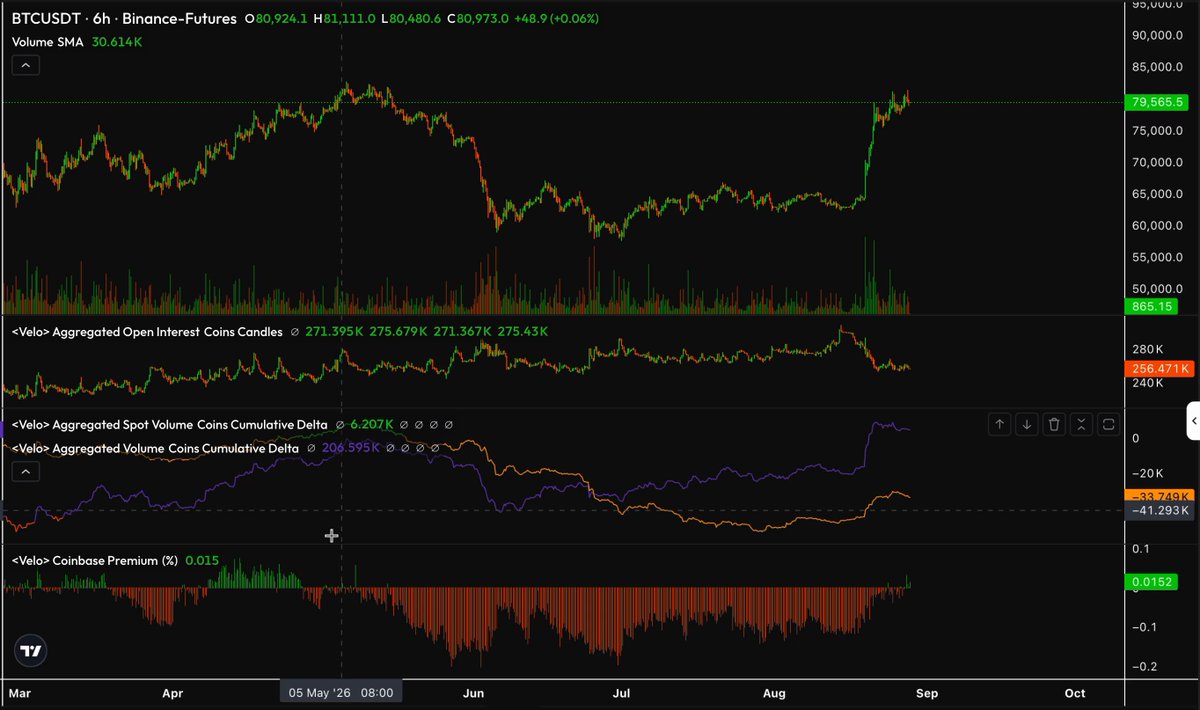Collapse the cumulative delta pane
This screenshot has height=710, width=1200.
click(x=1081, y=425)
